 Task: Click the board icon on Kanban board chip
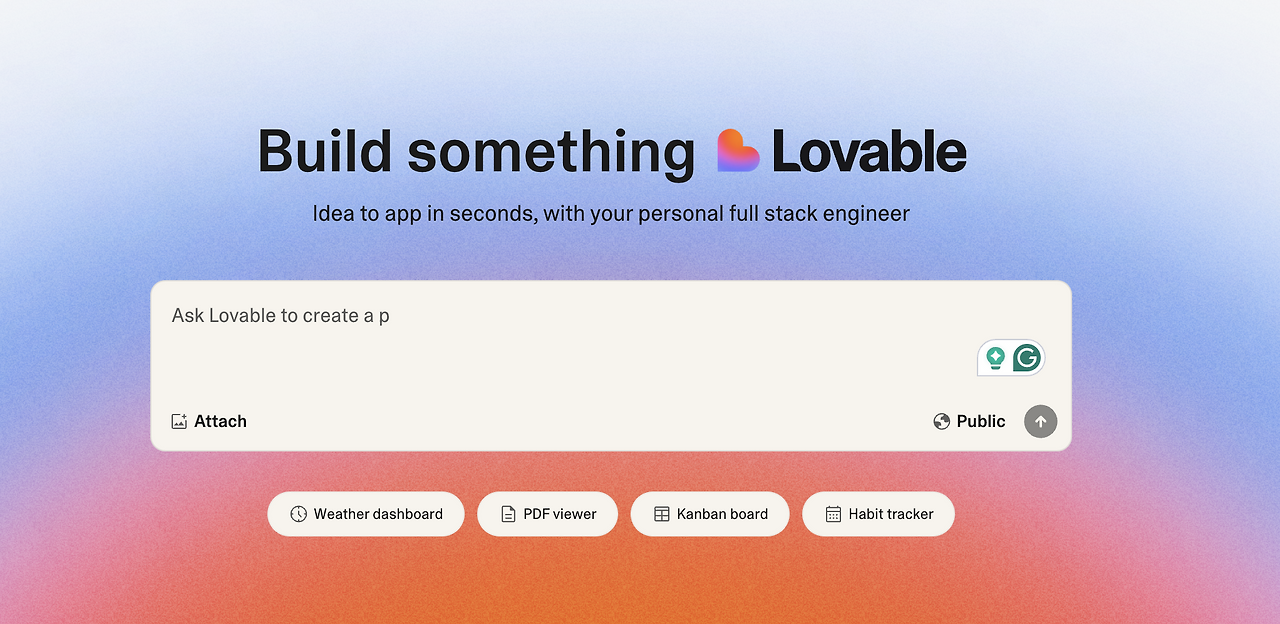(660, 513)
